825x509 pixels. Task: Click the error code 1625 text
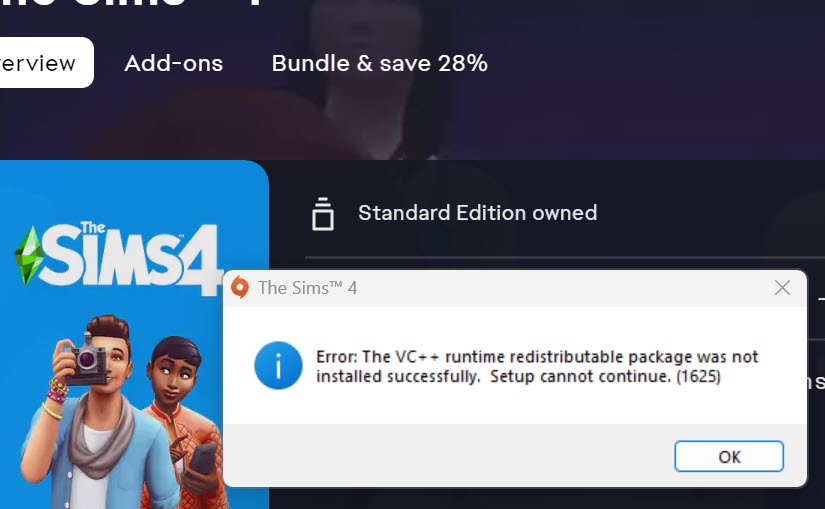coord(697,377)
